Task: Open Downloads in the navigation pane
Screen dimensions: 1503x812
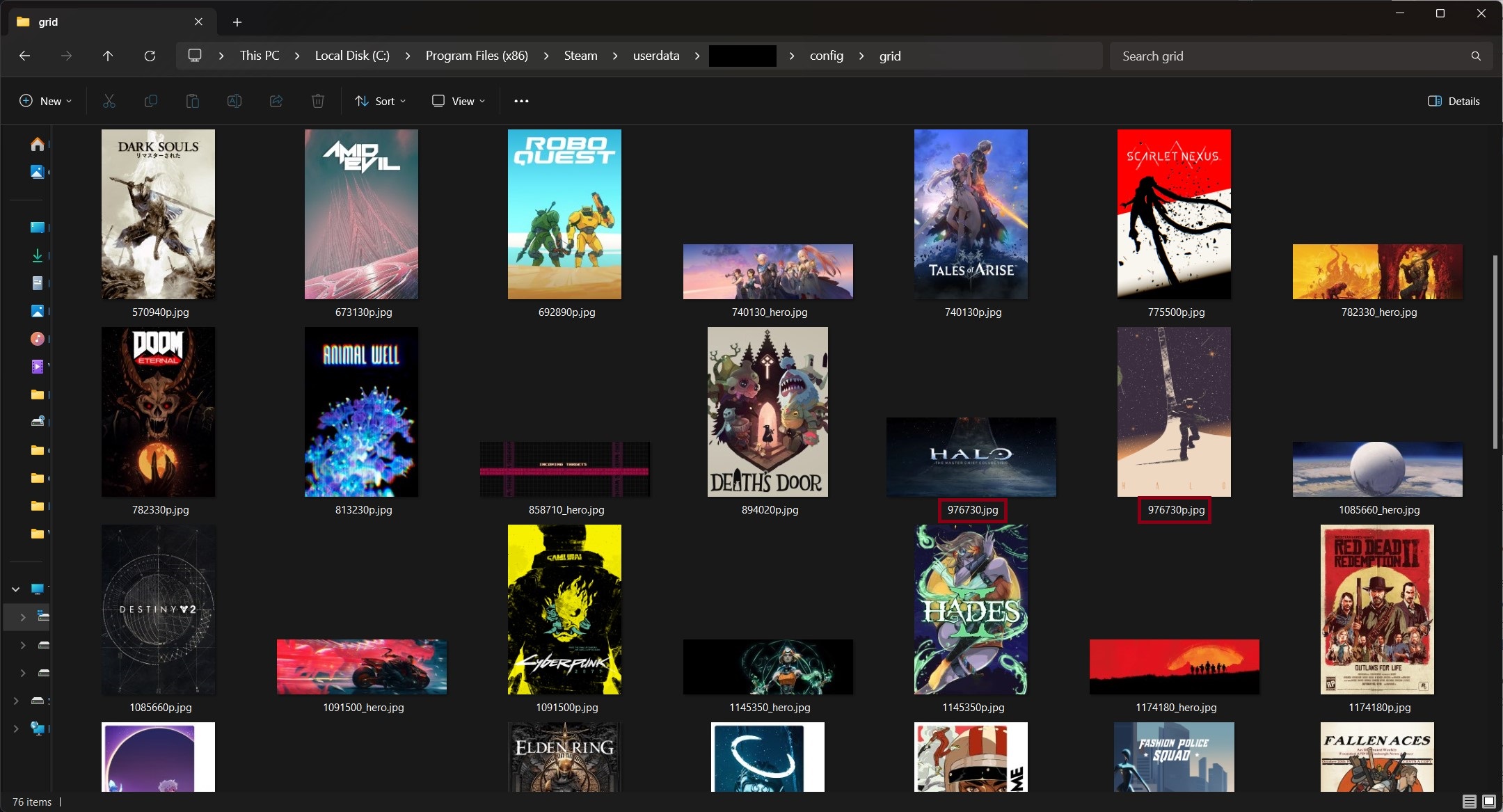Action: 38,255
